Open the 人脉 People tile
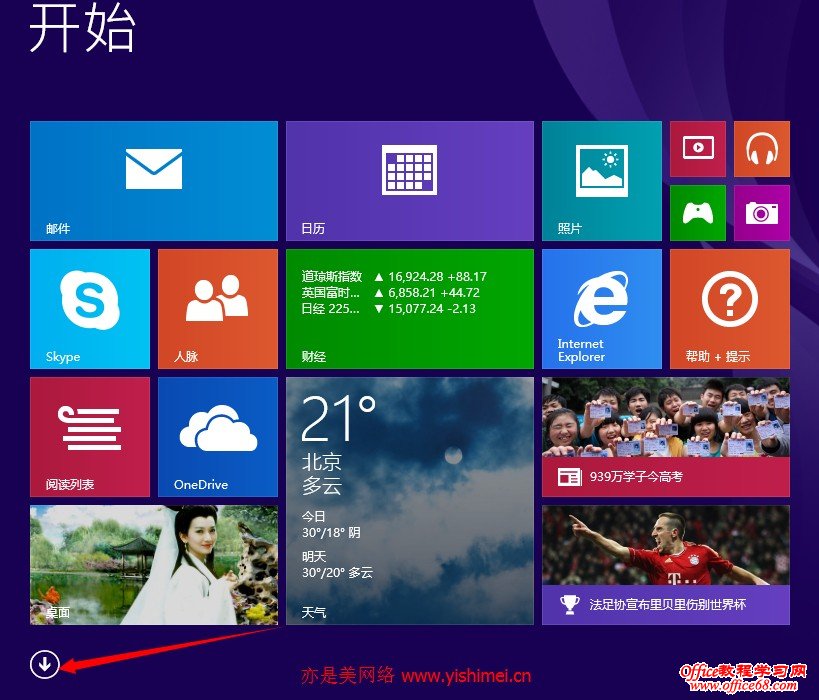Screen dimensions: 819x700 pyautogui.click(x=215, y=308)
